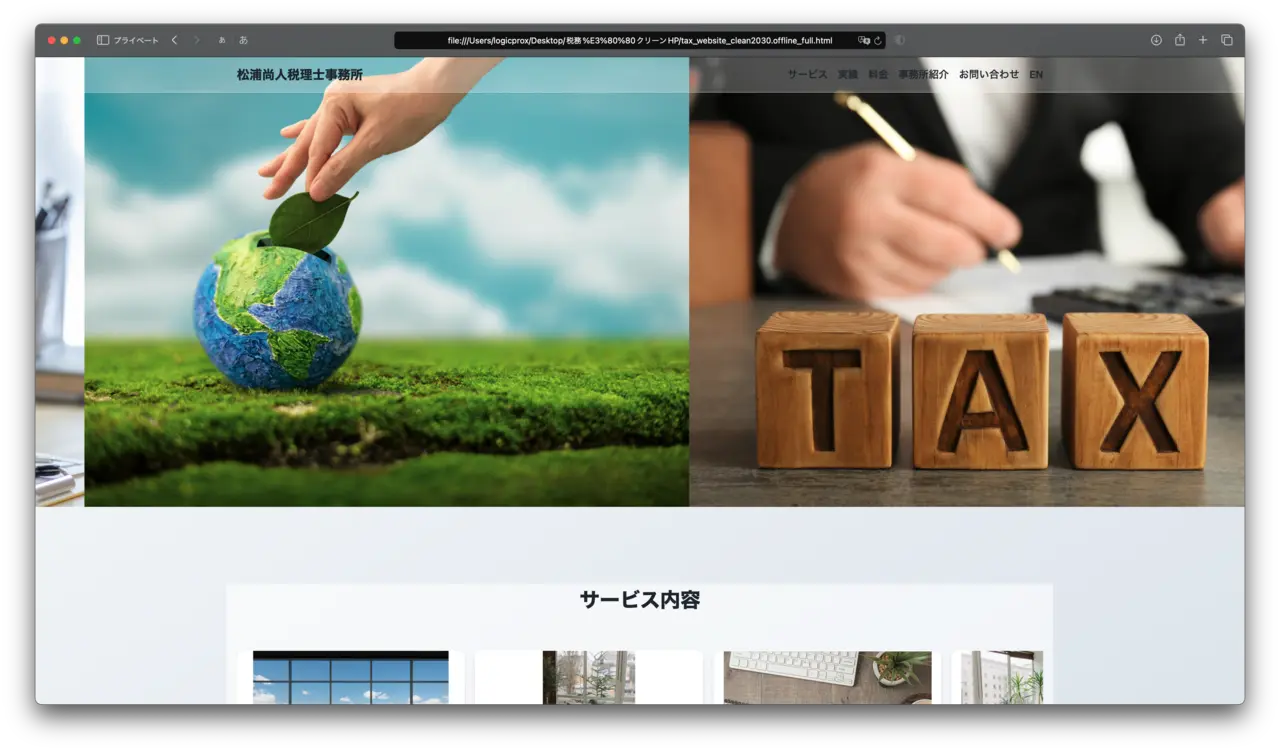Open 事務所紹介 from the site navigation
This screenshot has height=751, width=1280.
923,74
